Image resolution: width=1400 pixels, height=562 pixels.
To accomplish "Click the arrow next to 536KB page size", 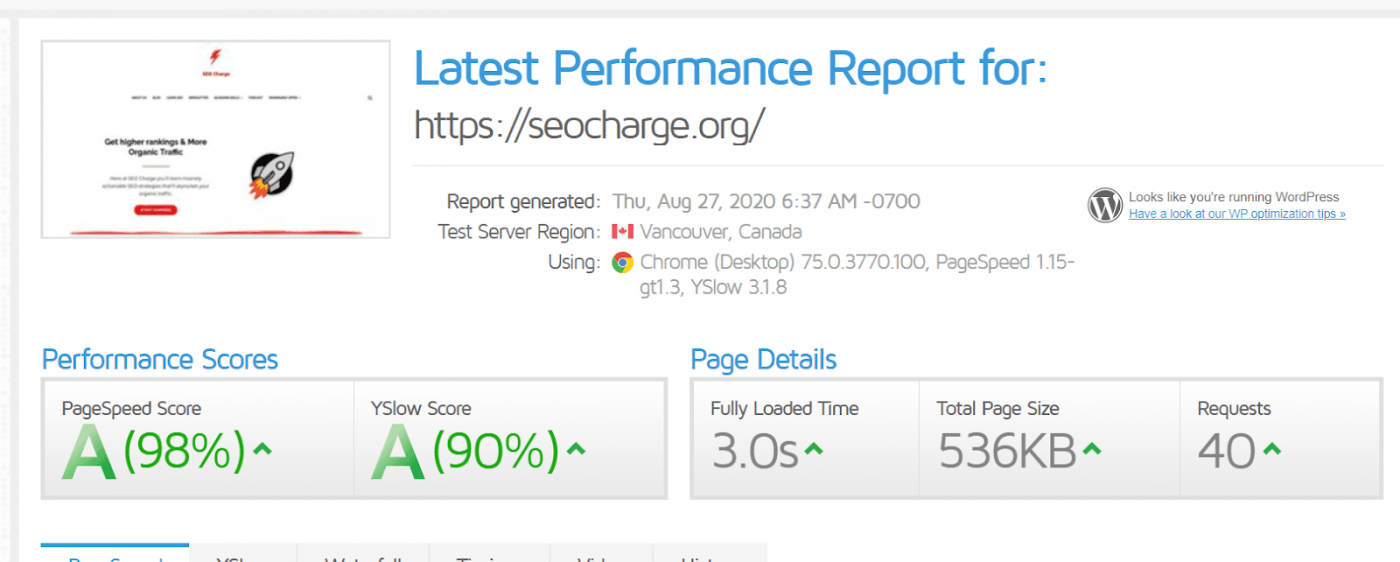I will point(1092,449).
